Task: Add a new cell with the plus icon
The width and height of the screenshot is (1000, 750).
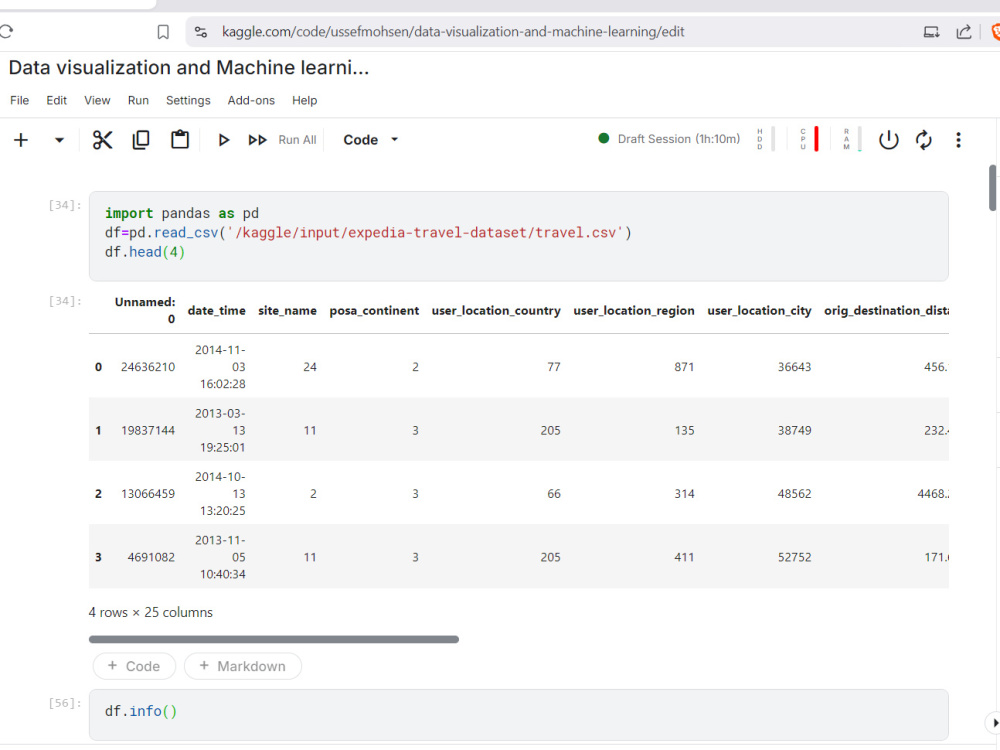Action: [21, 140]
